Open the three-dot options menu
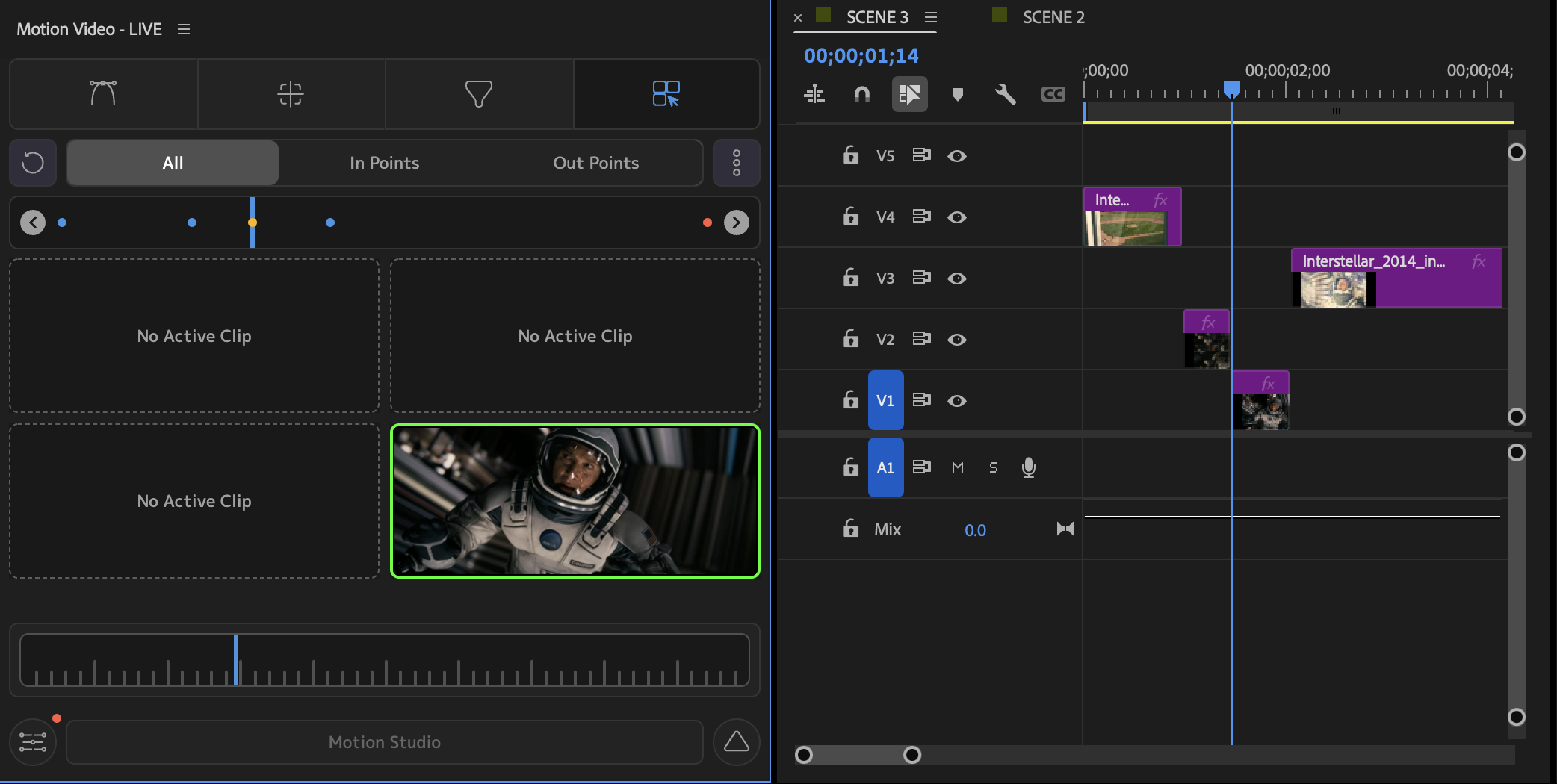This screenshot has height=784, width=1557. pyautogui.click(x=736, y=163)
